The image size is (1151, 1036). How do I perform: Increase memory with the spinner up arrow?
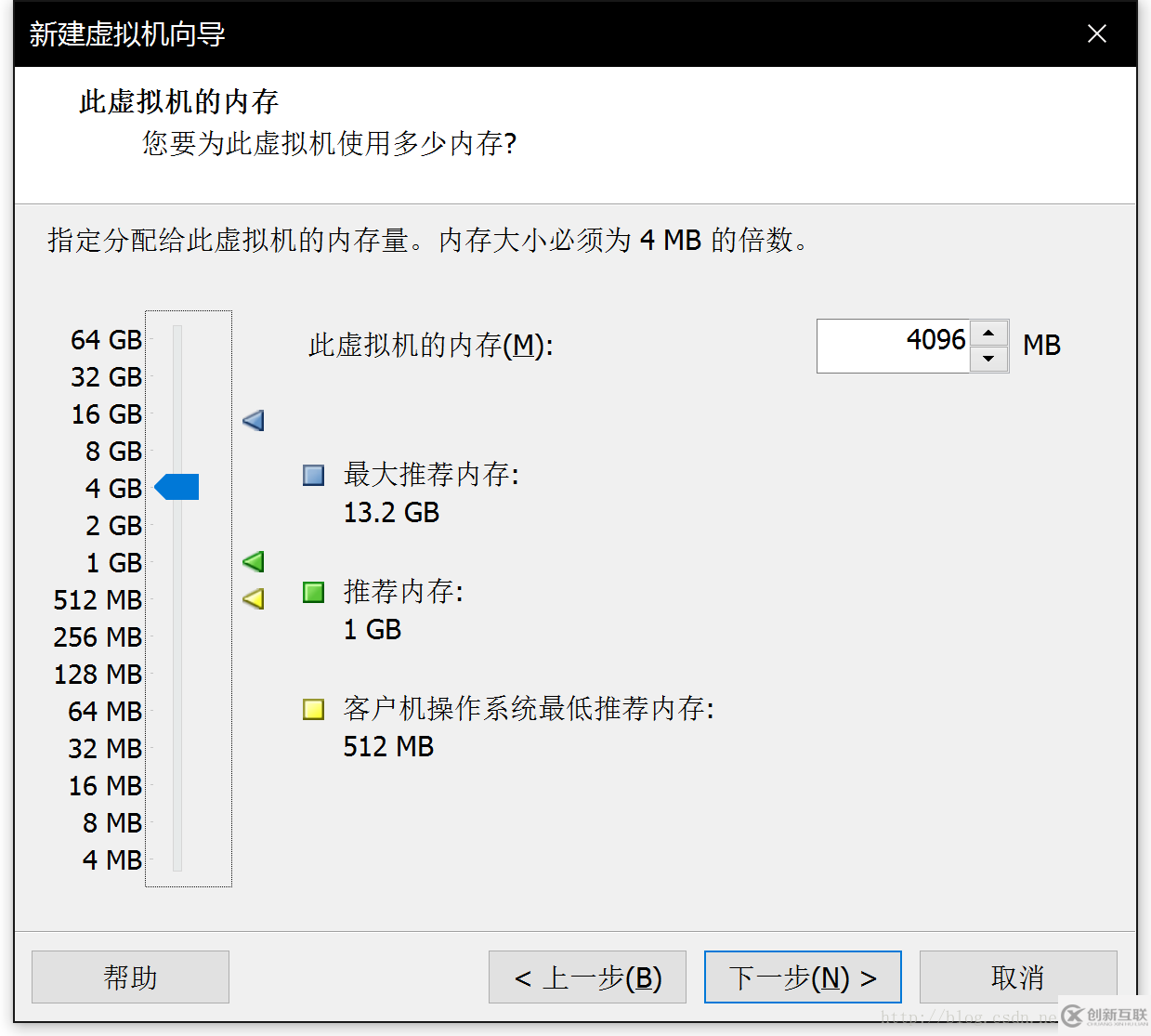click(x=990, y=333)
